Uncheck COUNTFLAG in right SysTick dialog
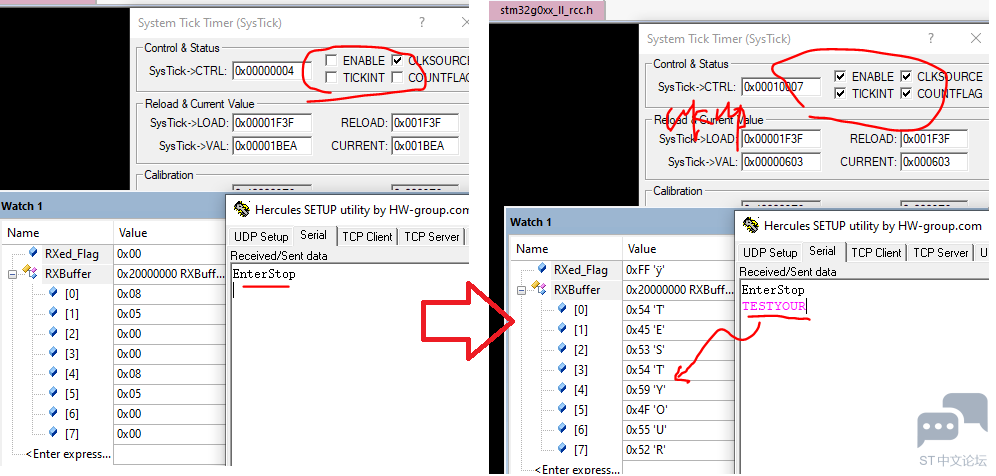996x476 pixels. pos(906,93)
